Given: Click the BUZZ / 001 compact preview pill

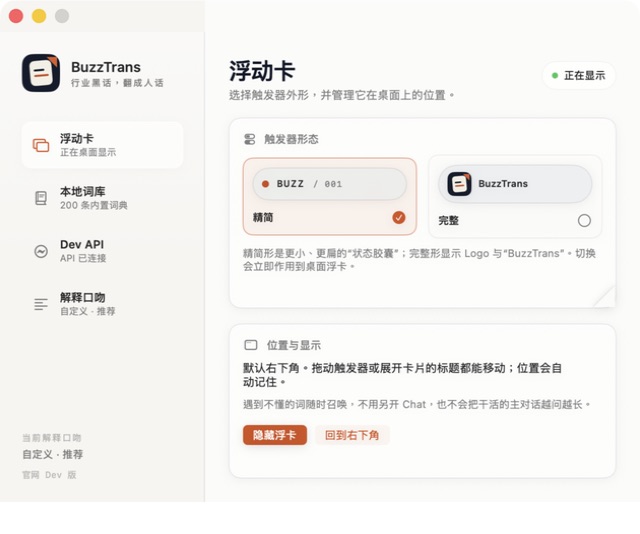Looking at the screenshot, I should coord(330,184).
